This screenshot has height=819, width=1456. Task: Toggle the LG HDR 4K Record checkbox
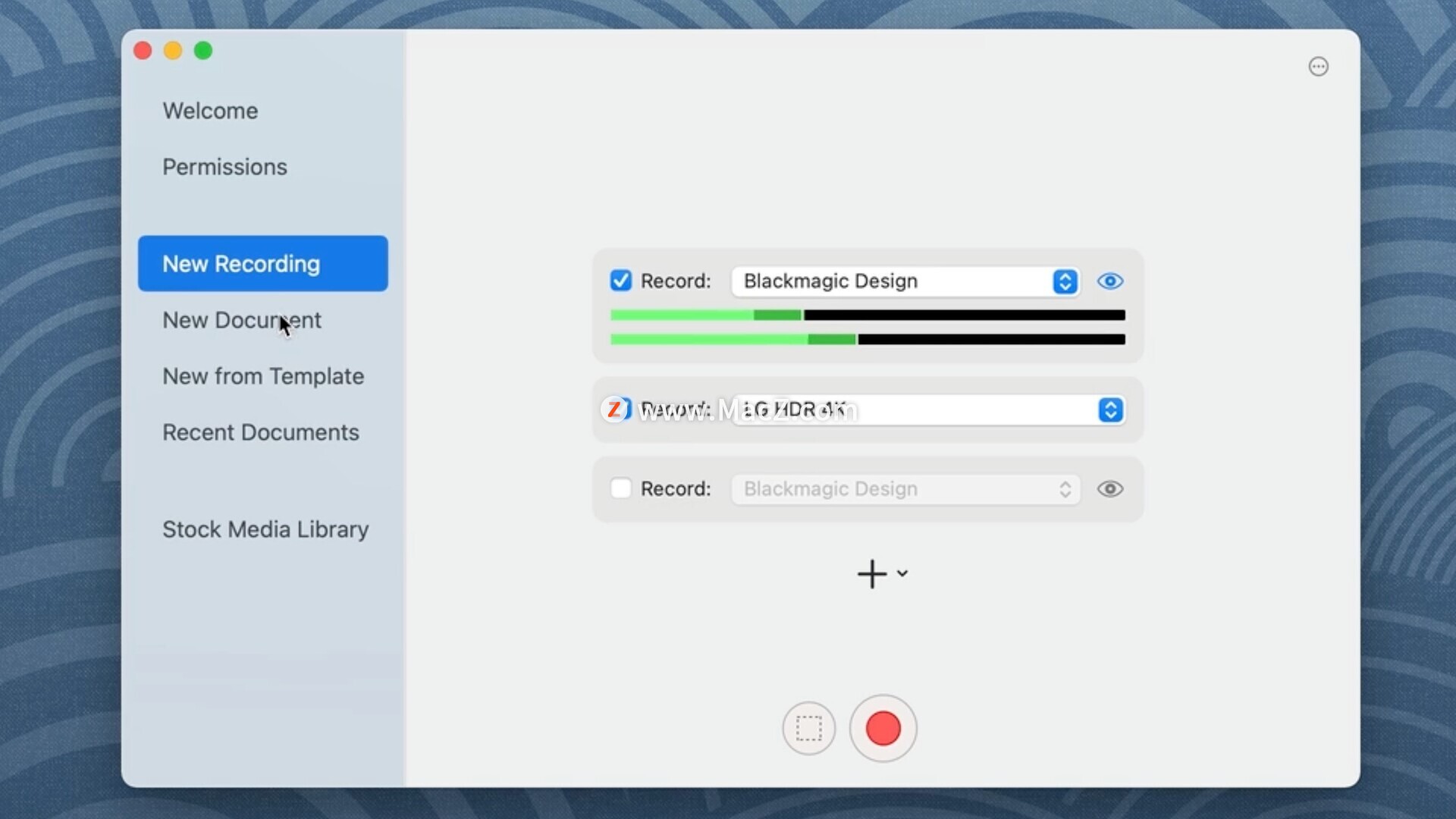[621, 409]
